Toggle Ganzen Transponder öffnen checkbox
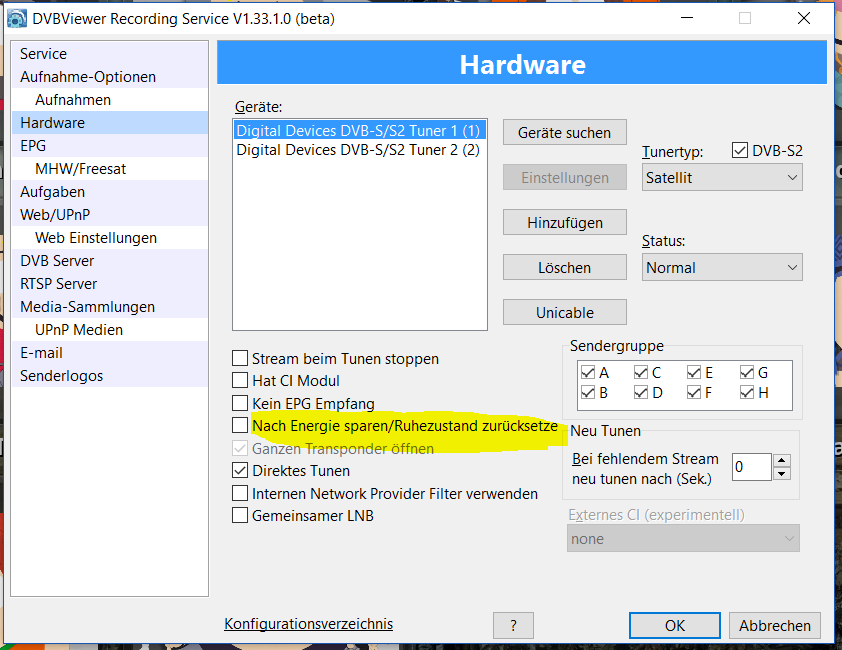 coord(240,448)
